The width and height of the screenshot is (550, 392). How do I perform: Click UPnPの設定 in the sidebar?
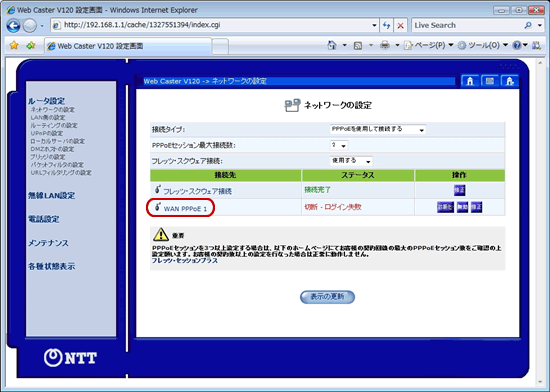coord(47,133)
